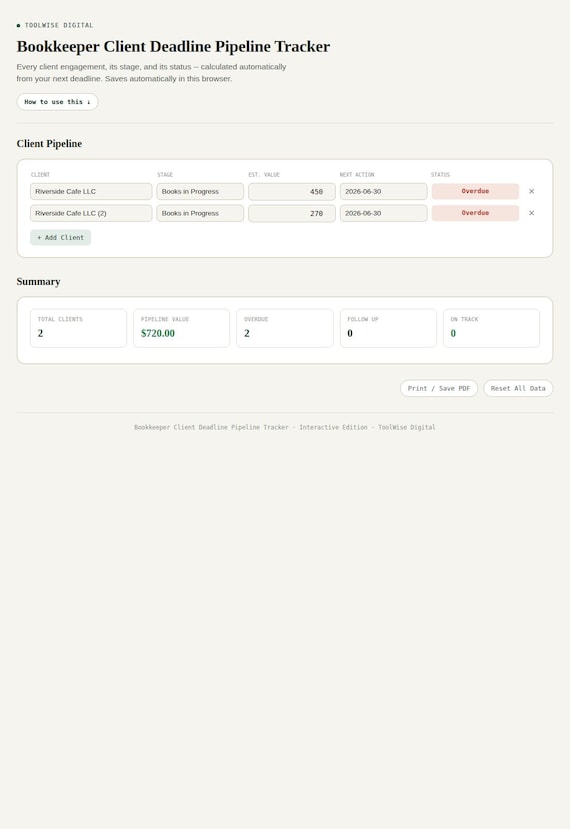This screenshot has width=570, height=829.
Task: Click the Bookkeeper Client Deadline Pipeline Tracker title
Action: (173, 47)
